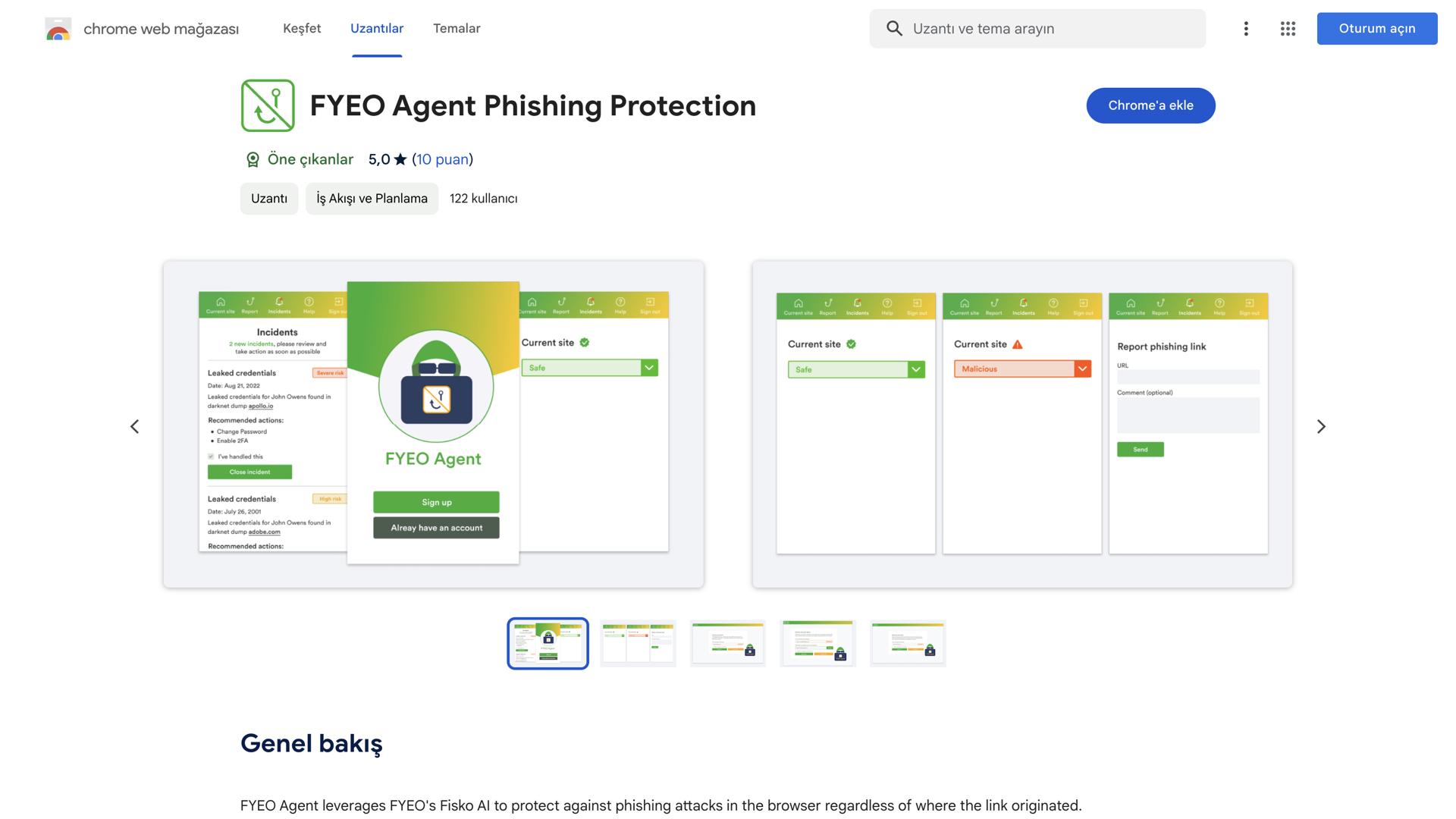Switch to the Keşfet tab
The height and width of the screenshot is (819, 1456).
(302, 29)
